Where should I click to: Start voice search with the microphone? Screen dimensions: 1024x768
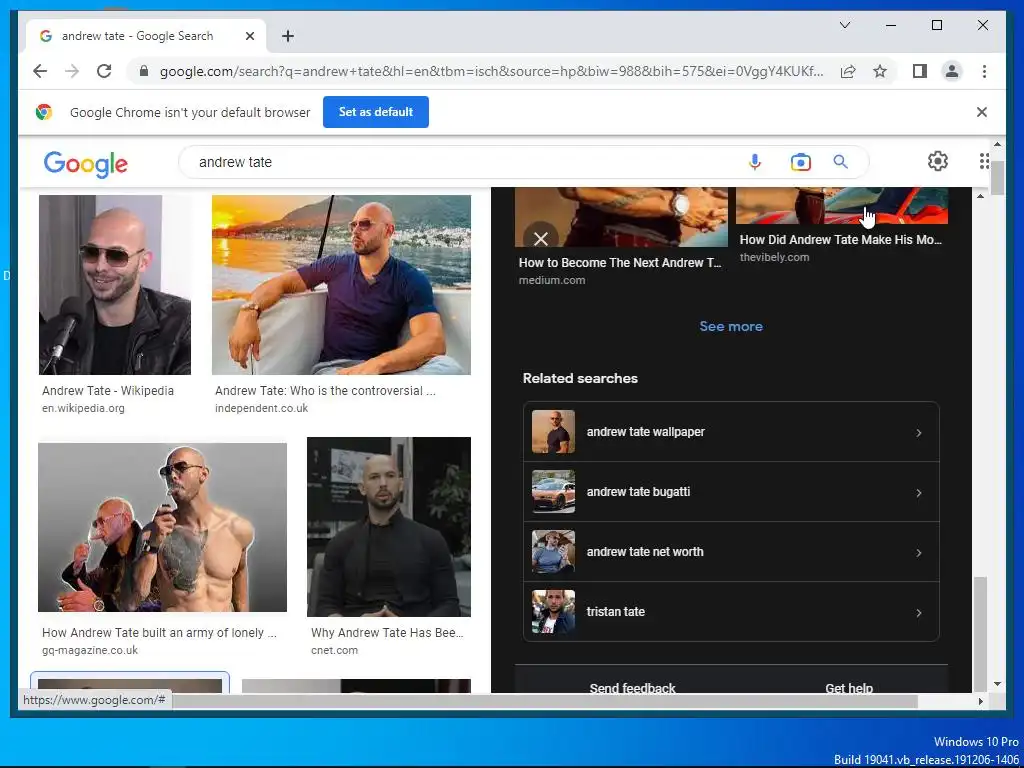click(755, 162)
